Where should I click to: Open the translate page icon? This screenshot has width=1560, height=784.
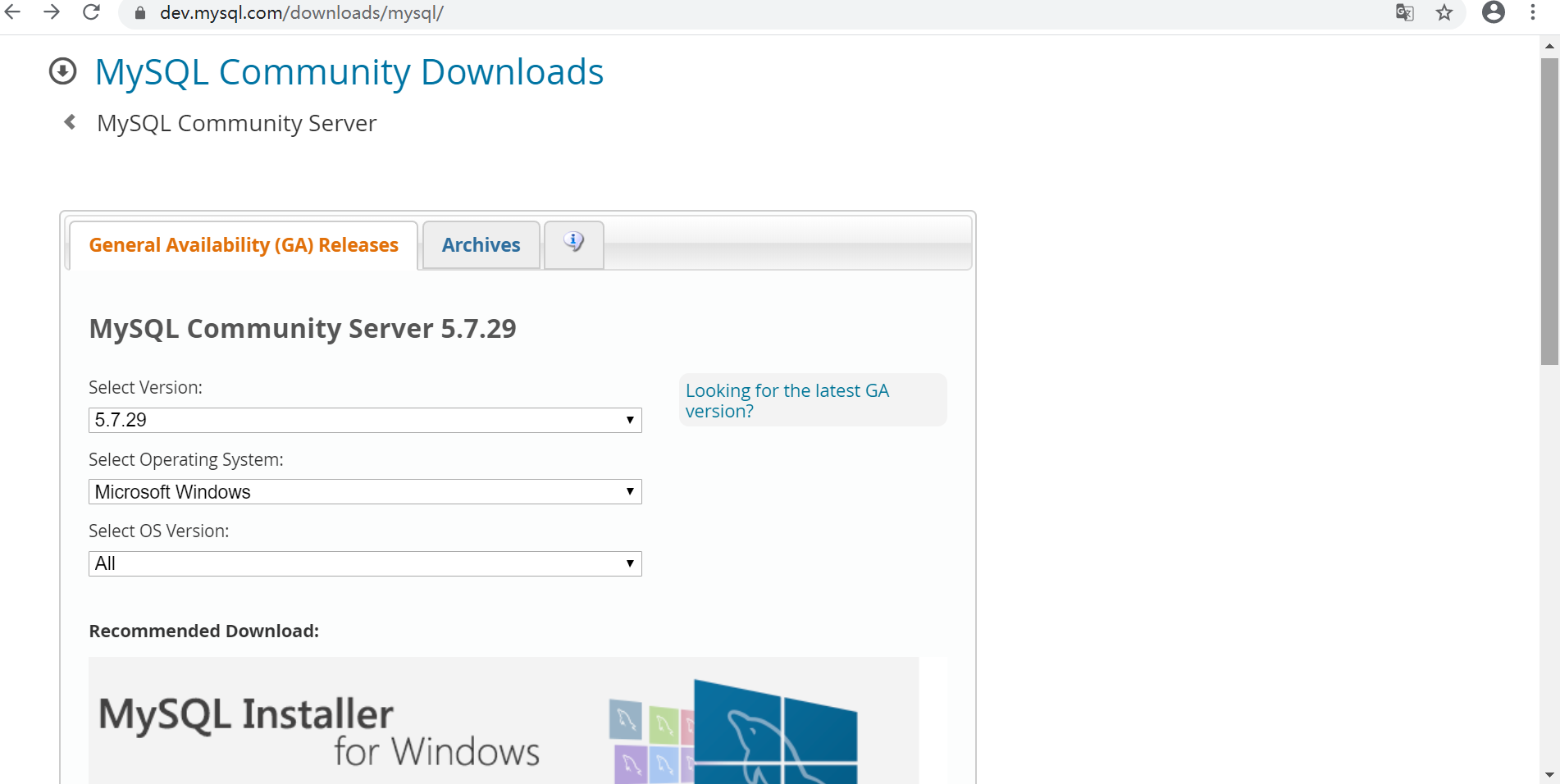[x=1404, y=12]
